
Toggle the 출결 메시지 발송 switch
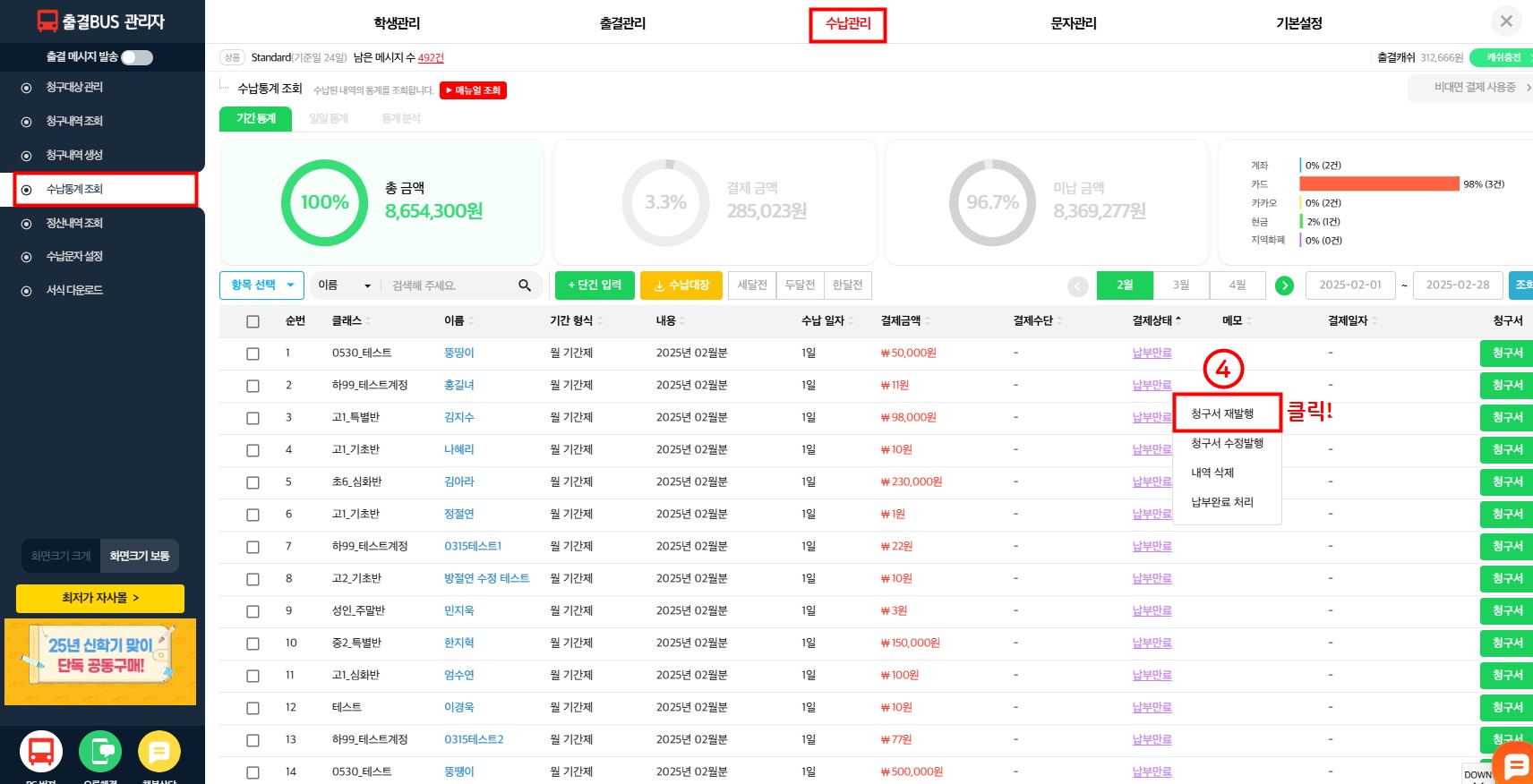click(137, 57)
